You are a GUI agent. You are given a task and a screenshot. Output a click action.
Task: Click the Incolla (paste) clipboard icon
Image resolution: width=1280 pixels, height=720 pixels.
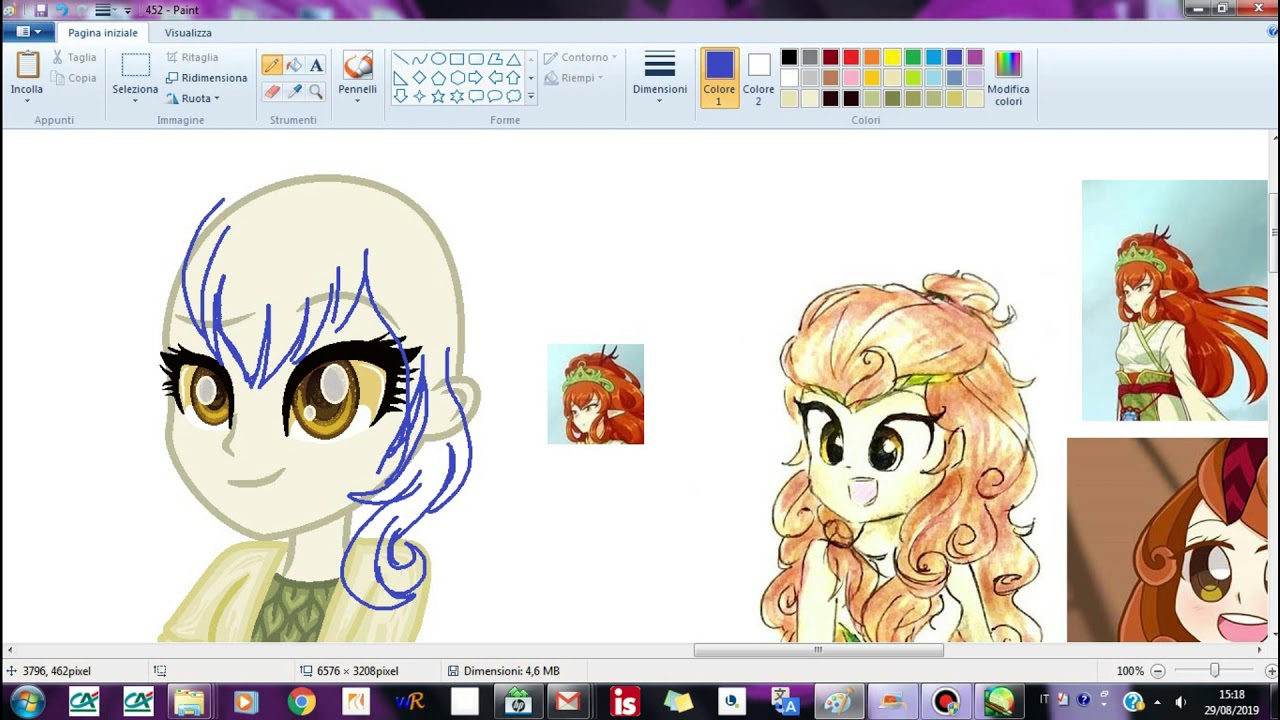(x=27, y=65)
